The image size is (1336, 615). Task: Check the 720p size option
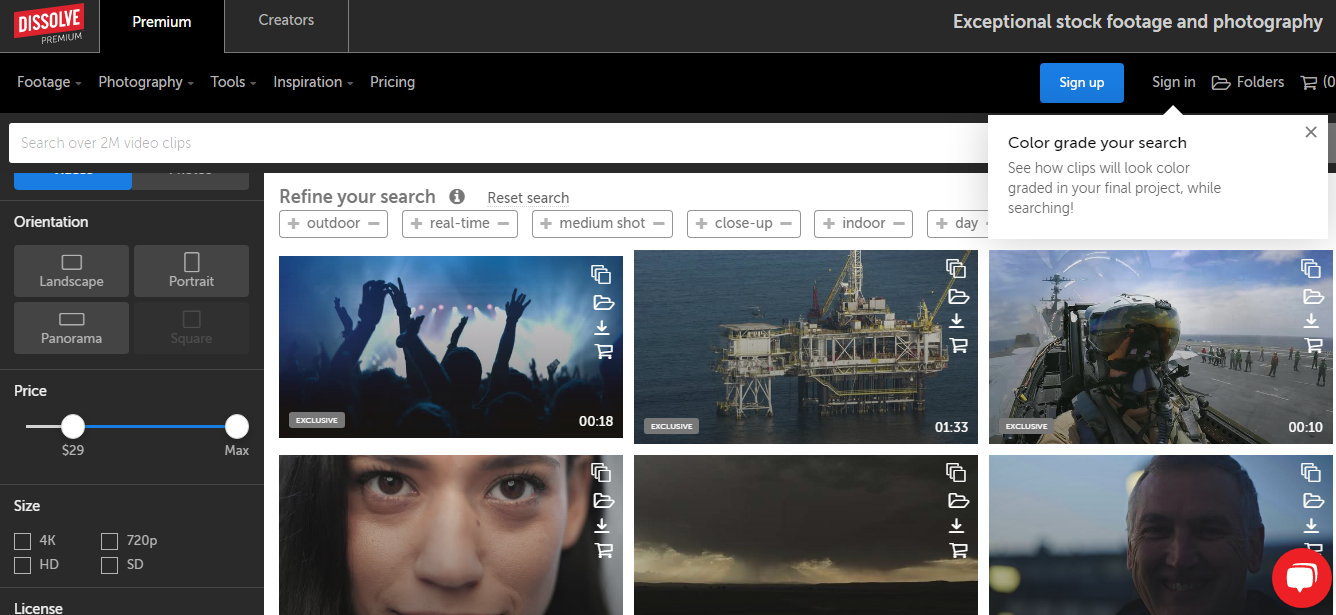click(110, 541)
